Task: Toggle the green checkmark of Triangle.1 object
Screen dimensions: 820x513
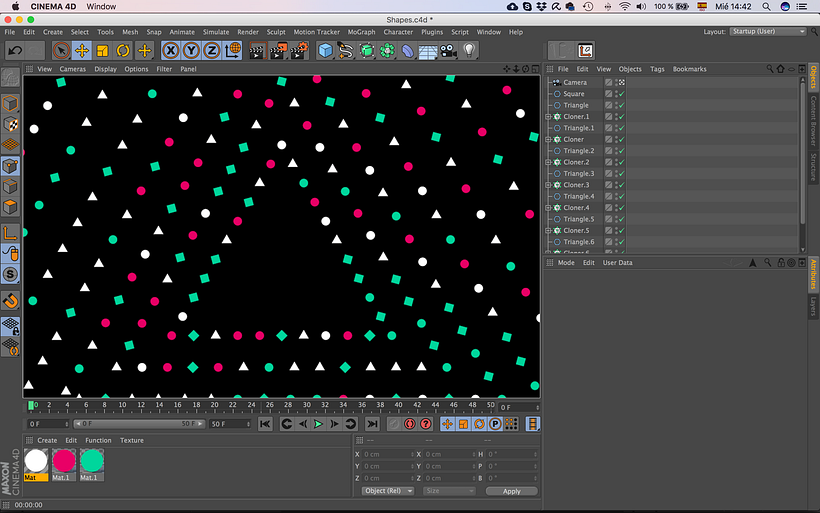Action: [x=622, y=128]
